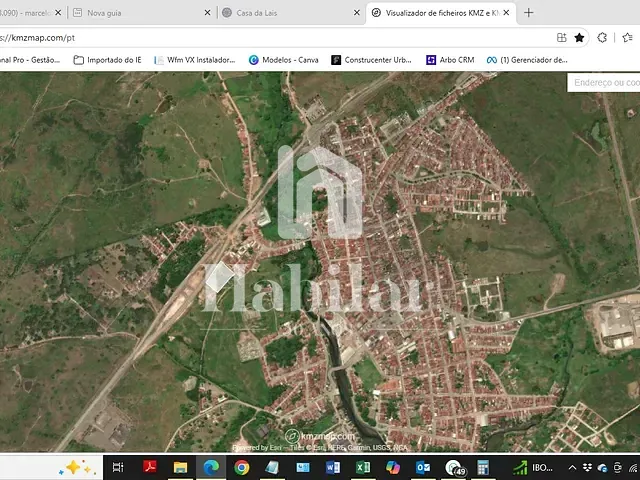This screenshot has width=640, height=480.
Task: Close the marcelo mail tab
Action: 58,13
